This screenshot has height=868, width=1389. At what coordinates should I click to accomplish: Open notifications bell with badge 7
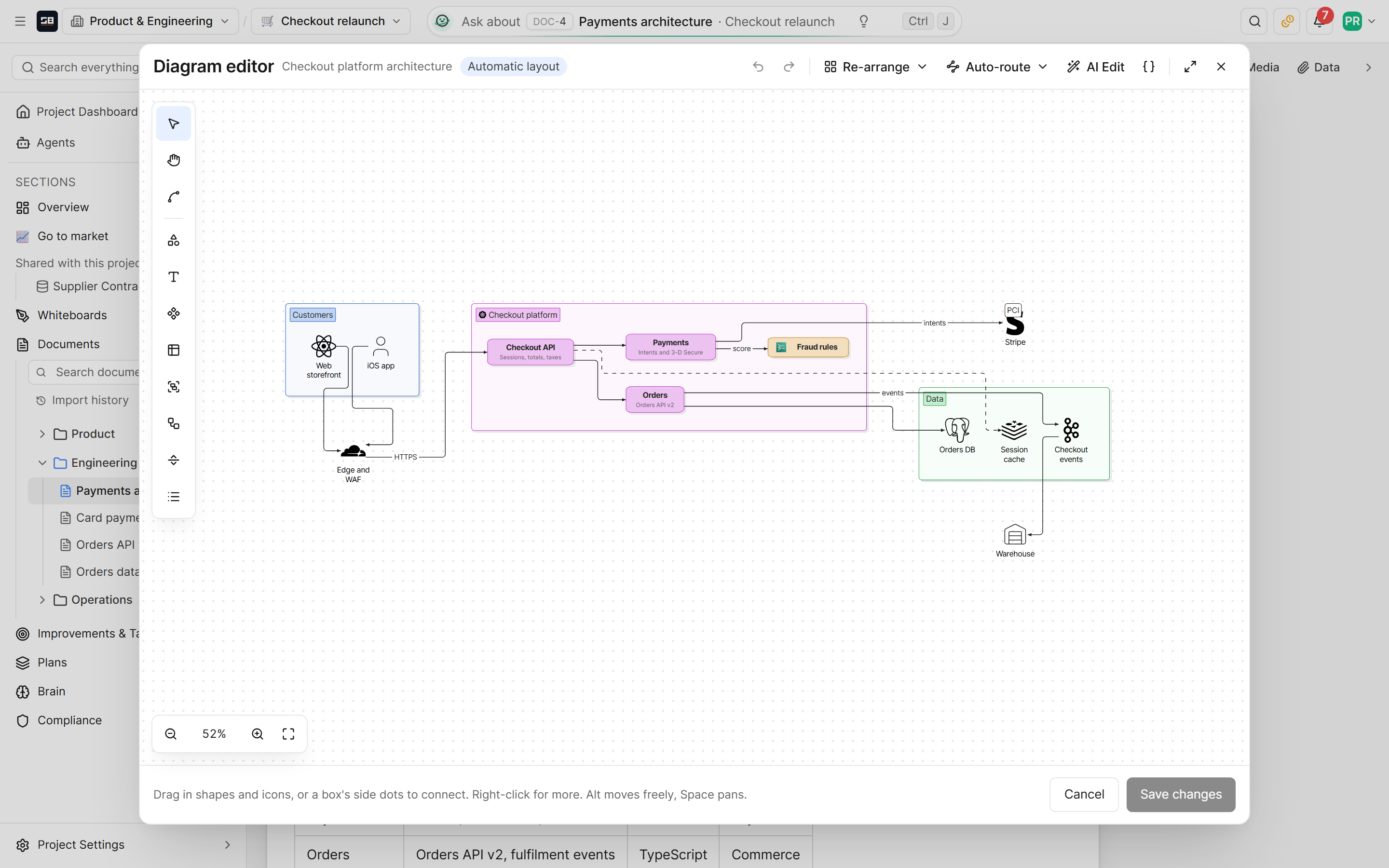tap(1319, 22)
